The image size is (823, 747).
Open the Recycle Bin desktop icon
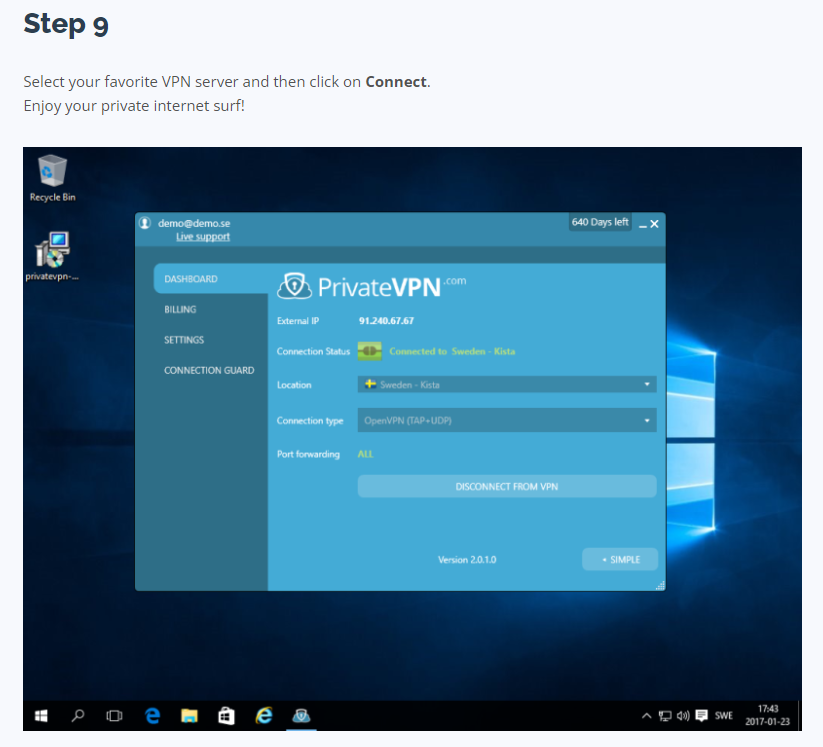(x=52, y=178)
